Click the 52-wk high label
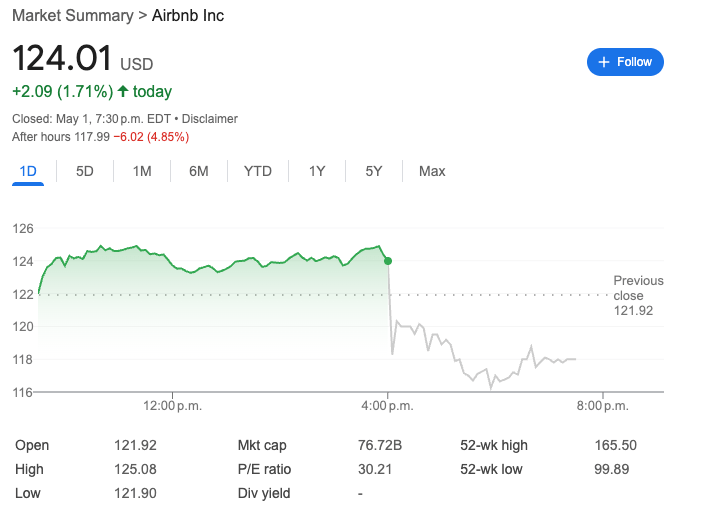This screenshot has height=517, width=701. (494, 445)
